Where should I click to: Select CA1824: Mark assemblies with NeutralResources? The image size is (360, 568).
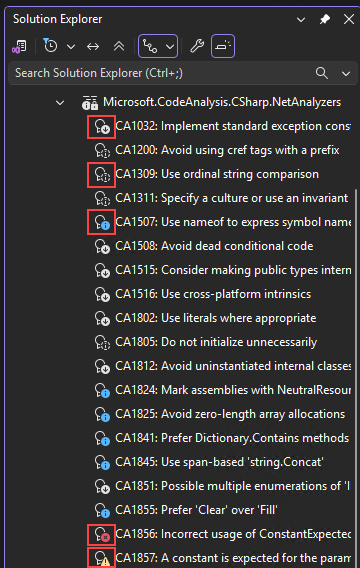(233, 389)
